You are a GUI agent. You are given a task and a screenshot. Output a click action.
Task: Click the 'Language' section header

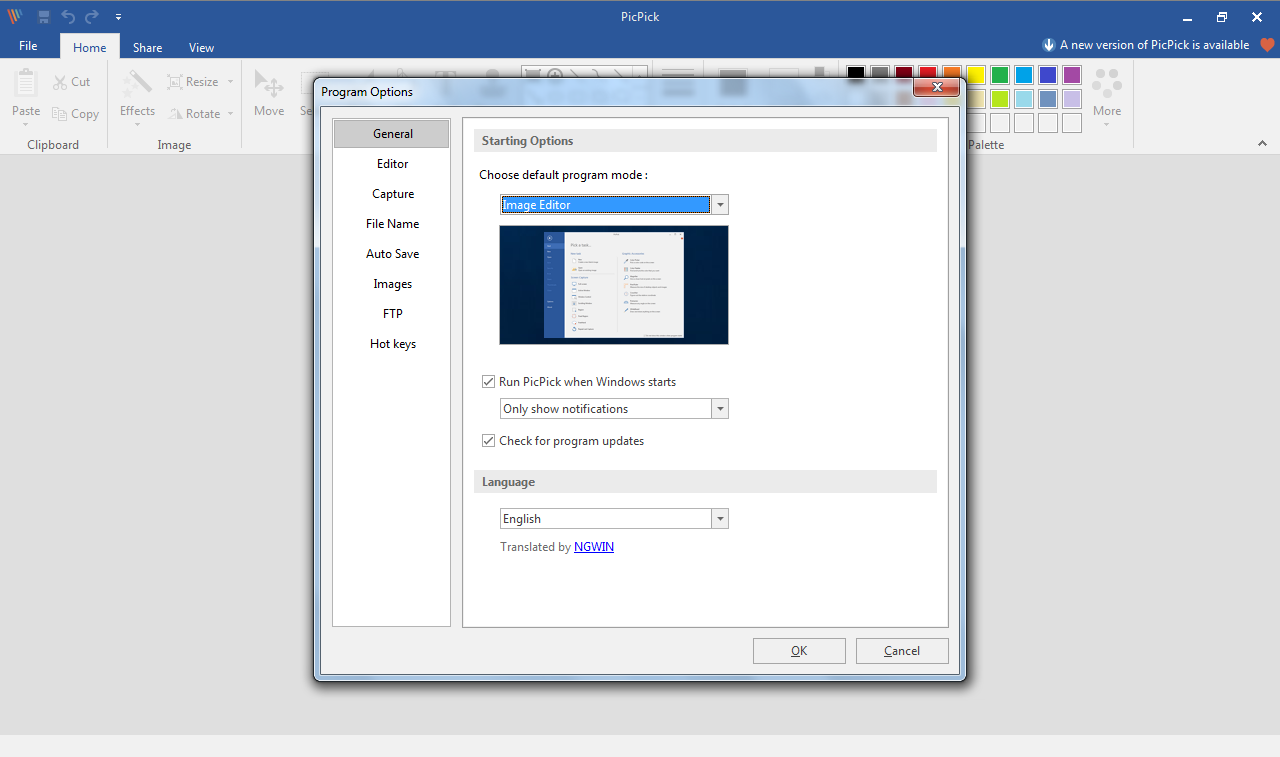[705, 482]
